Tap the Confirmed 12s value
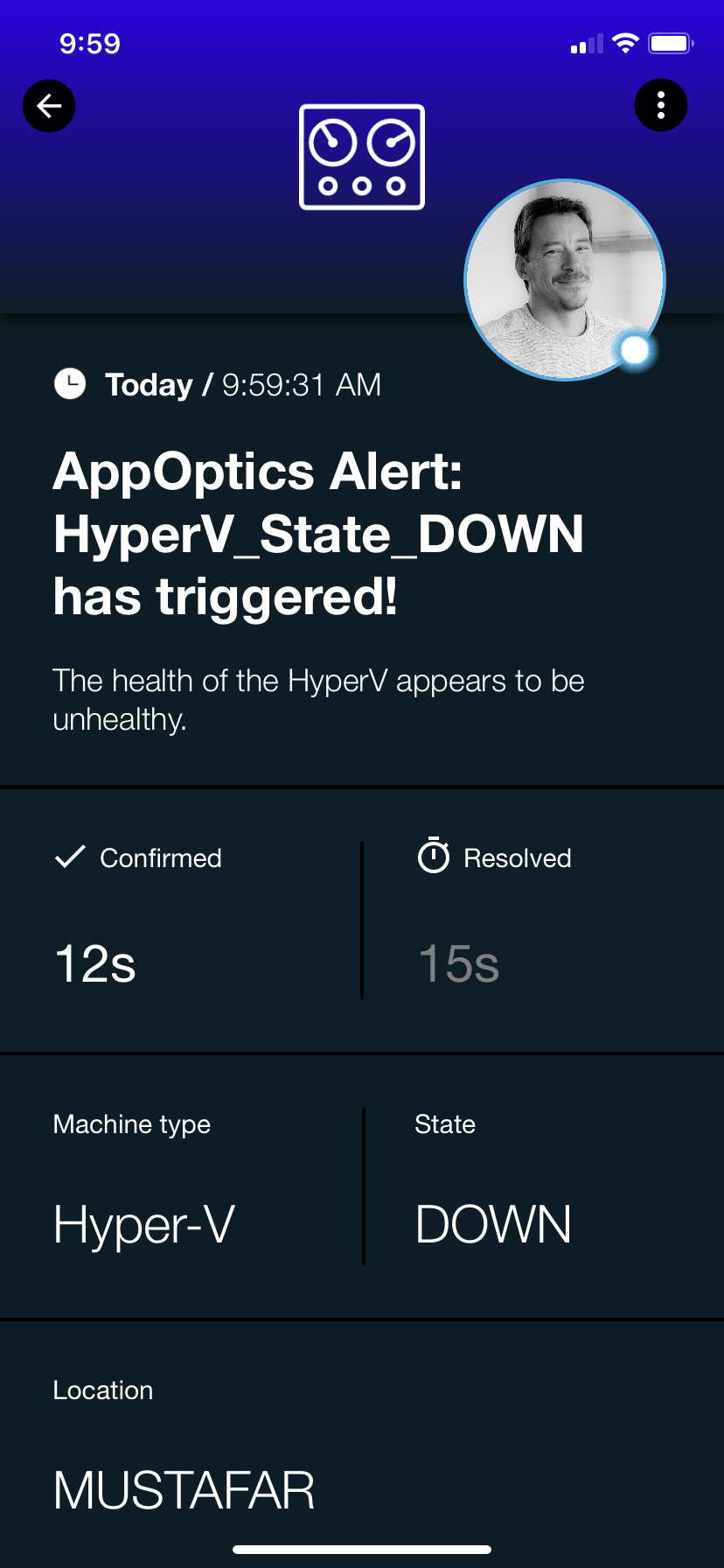The width and height of the screenshot is (724, 1568). click(x=95, y=963)
